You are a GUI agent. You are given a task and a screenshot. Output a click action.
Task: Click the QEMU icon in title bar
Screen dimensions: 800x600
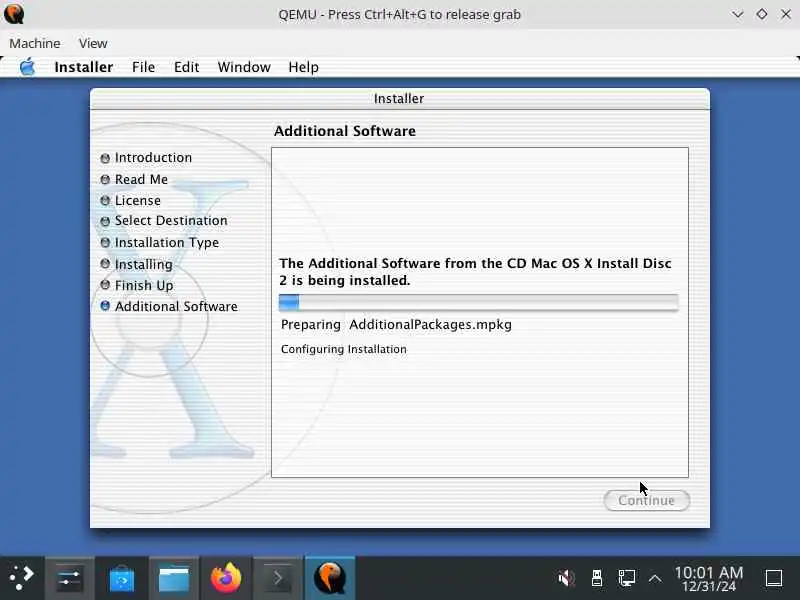[14, 14]
